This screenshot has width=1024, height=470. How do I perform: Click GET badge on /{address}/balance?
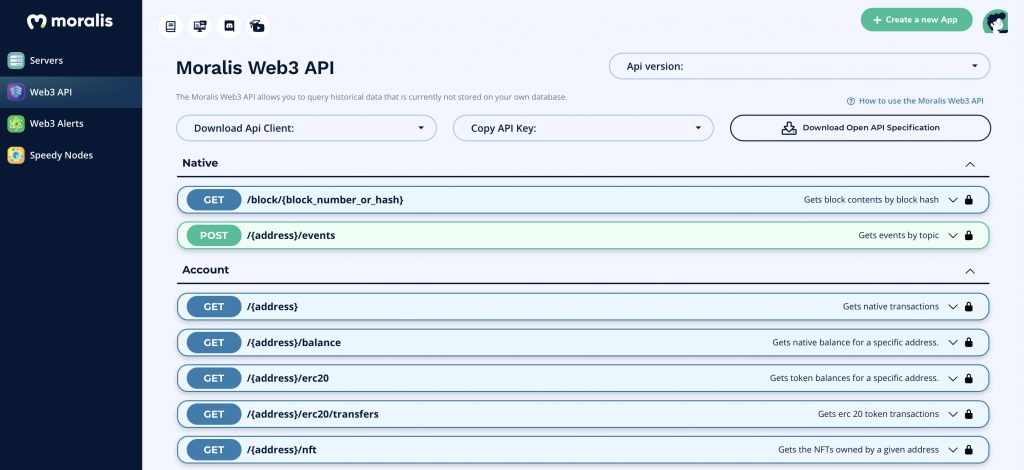214,342
